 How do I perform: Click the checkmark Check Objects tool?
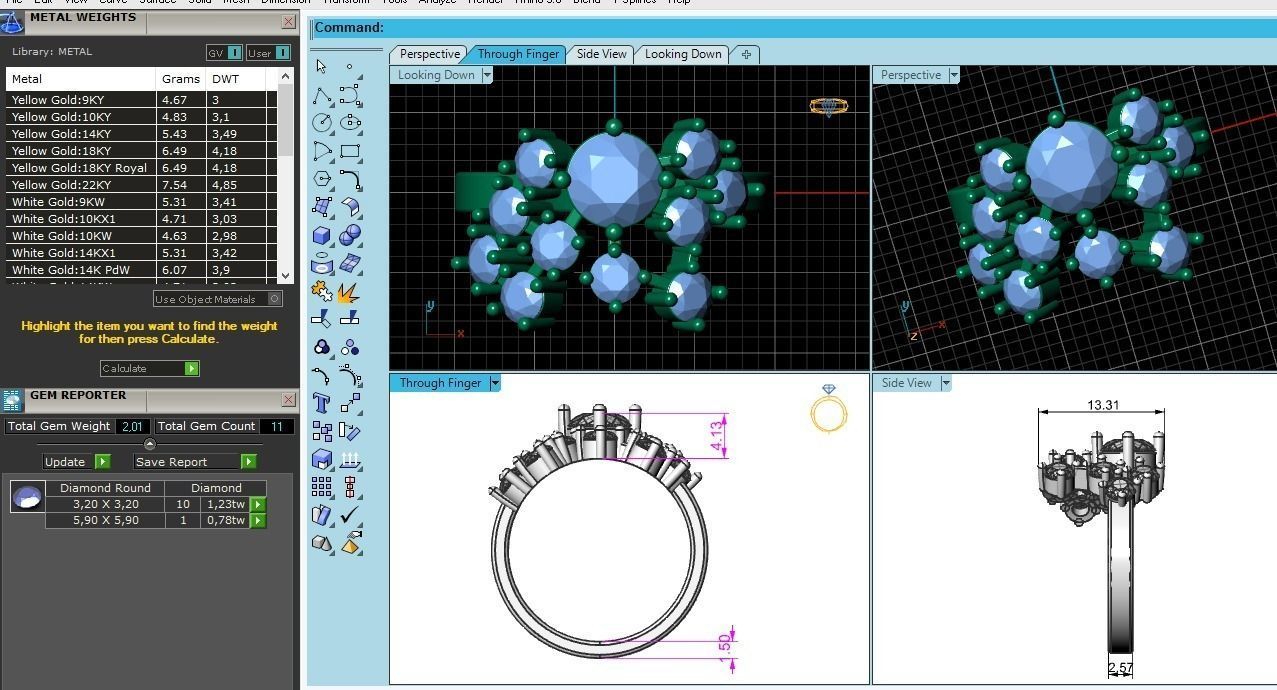(x=350, y=515)
